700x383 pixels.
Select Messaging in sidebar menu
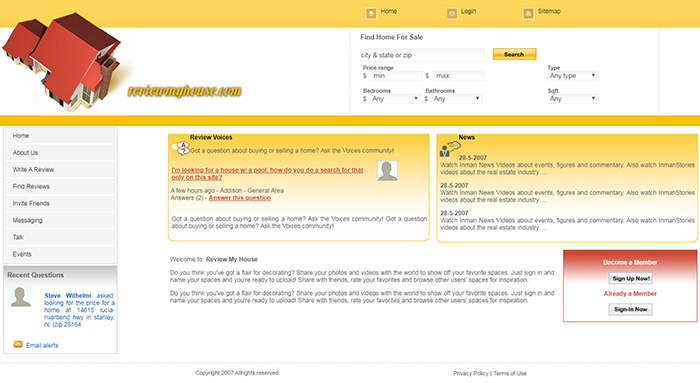[x=61, y=221]
